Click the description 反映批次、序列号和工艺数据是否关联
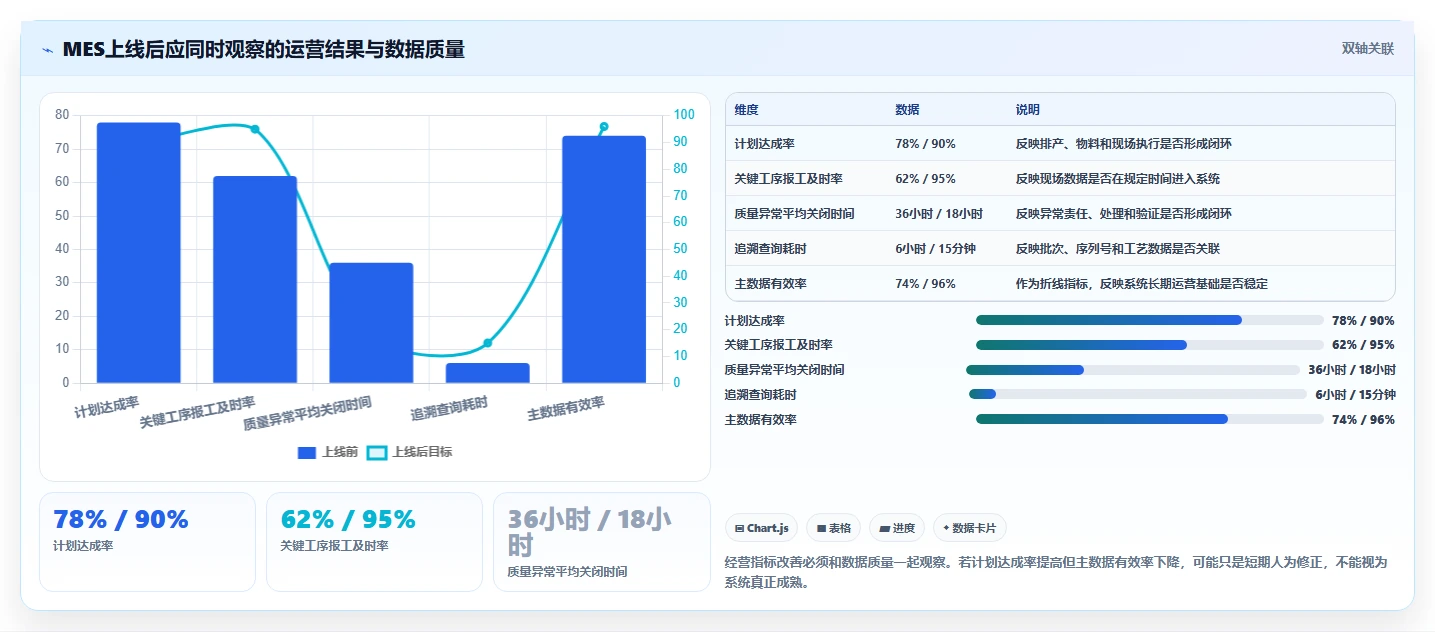Image resolution: width=1435 pixels, height=632 pixels. coord(1118,249)
